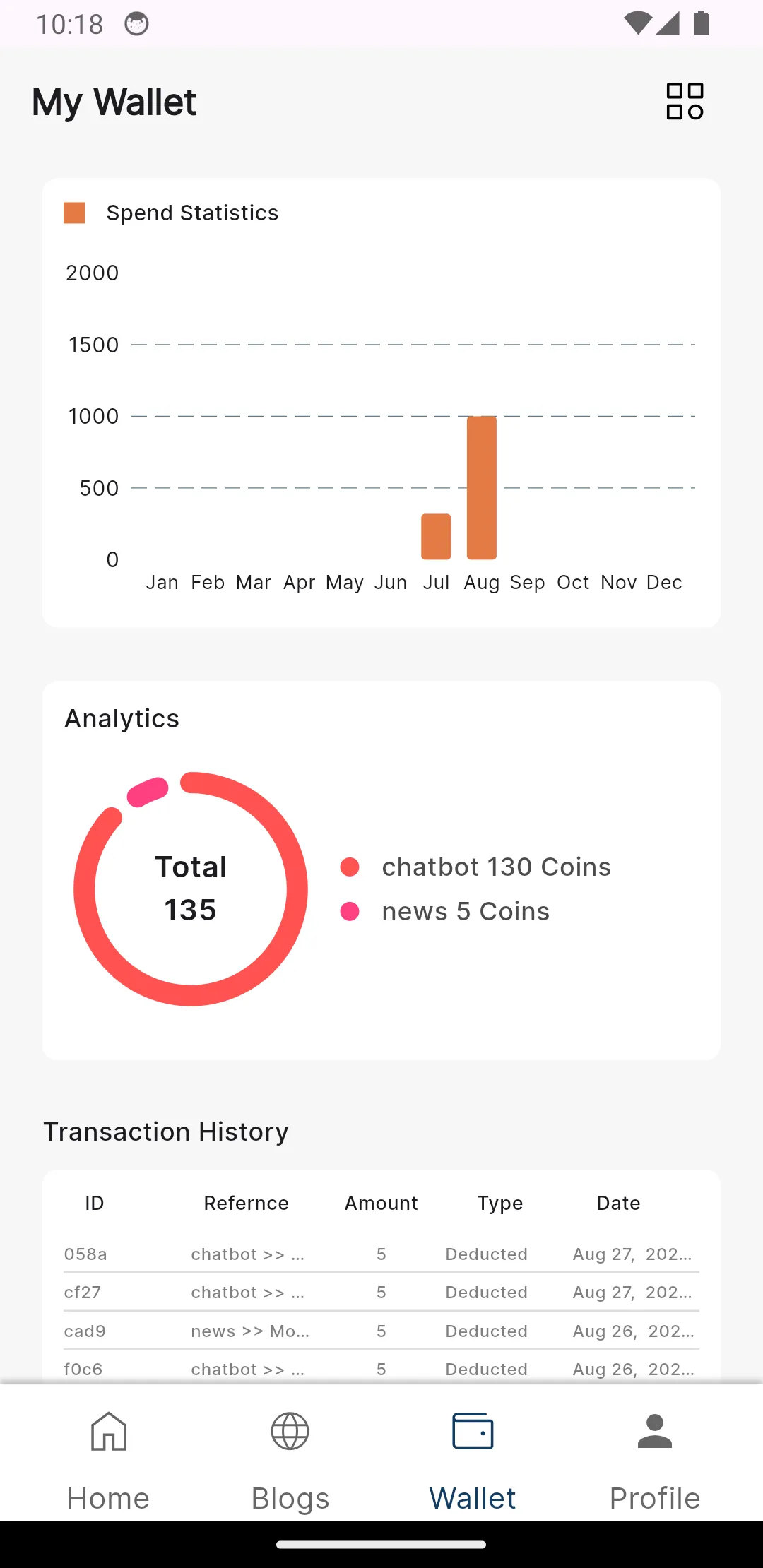Tap the Home house icon
The image size is (763, 1568).
pos(108,1431)
